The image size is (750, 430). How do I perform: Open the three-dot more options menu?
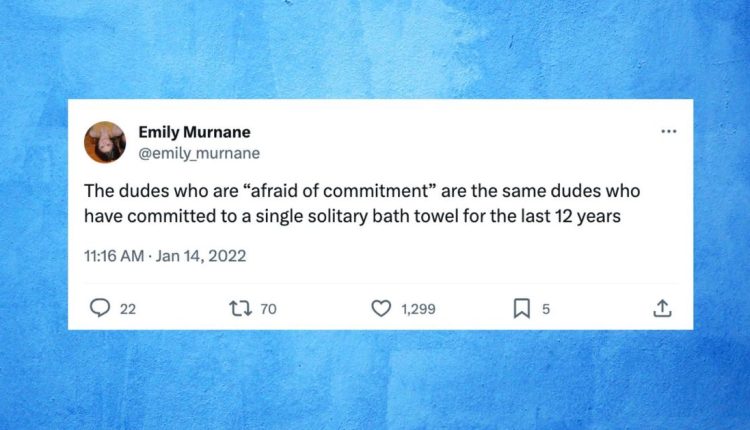coord(669,131)
